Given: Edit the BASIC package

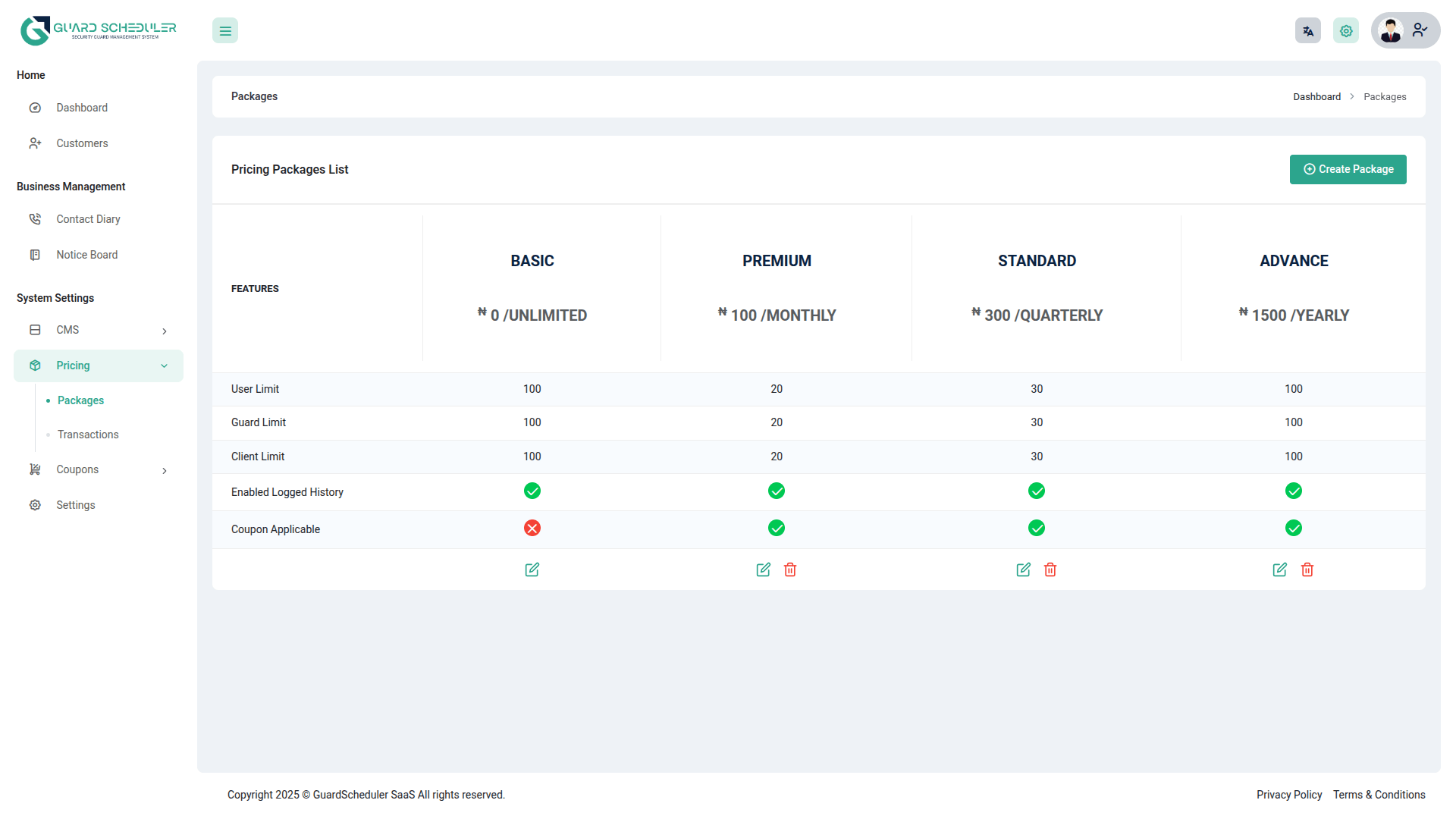Looking at the screenshot, I should [532, 570].
